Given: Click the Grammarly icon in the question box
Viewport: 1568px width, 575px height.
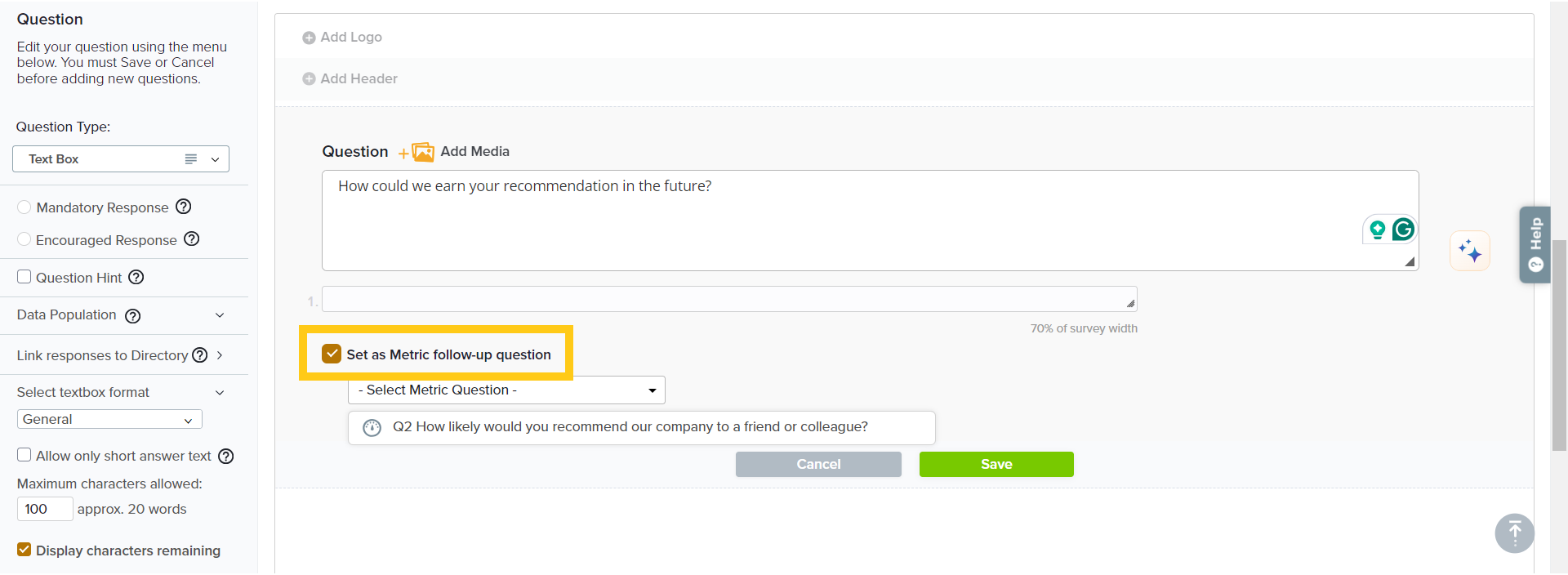Looking at the screenshot, I should 1403,230.
